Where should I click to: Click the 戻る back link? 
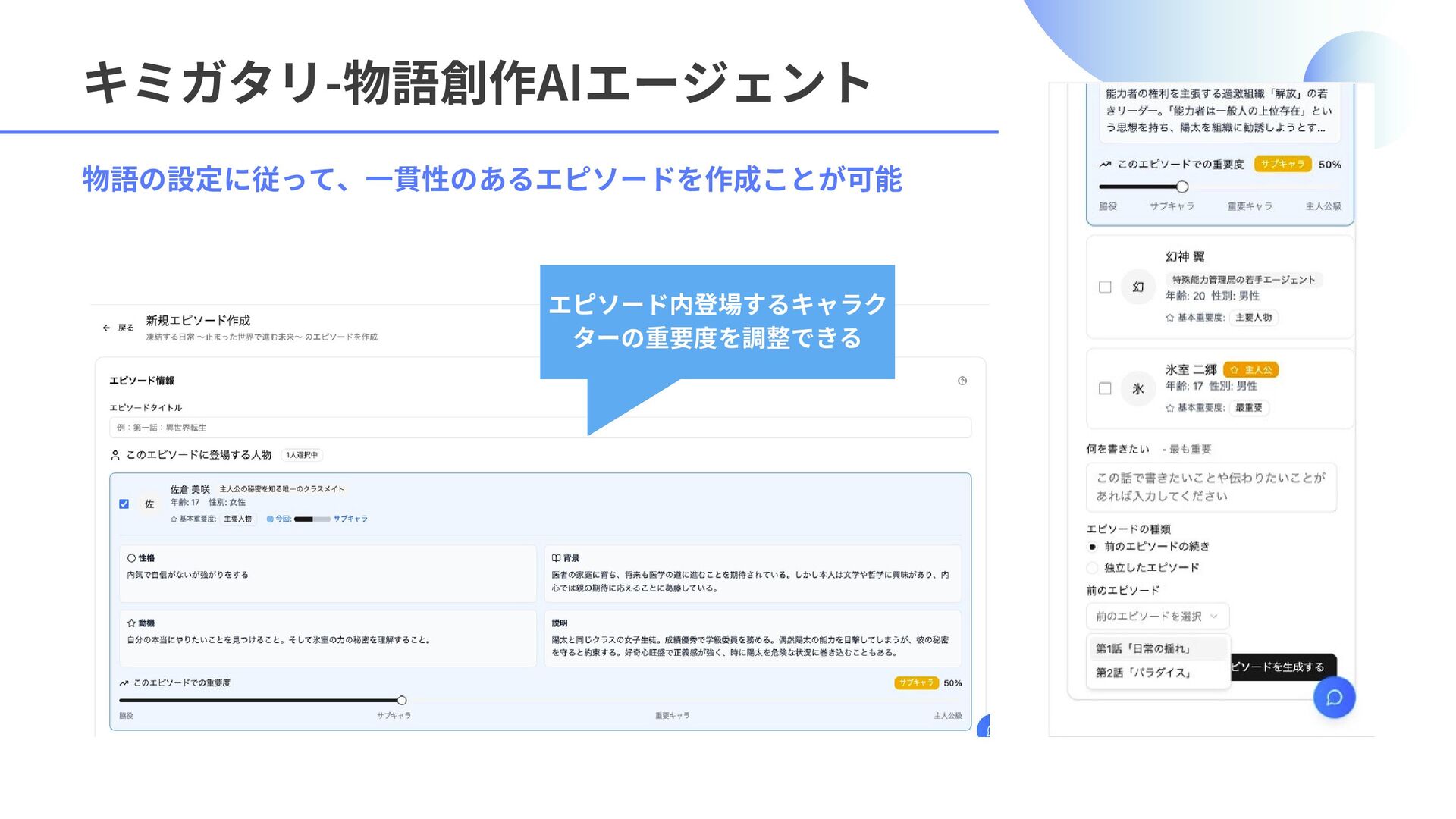tap(126, 328)
